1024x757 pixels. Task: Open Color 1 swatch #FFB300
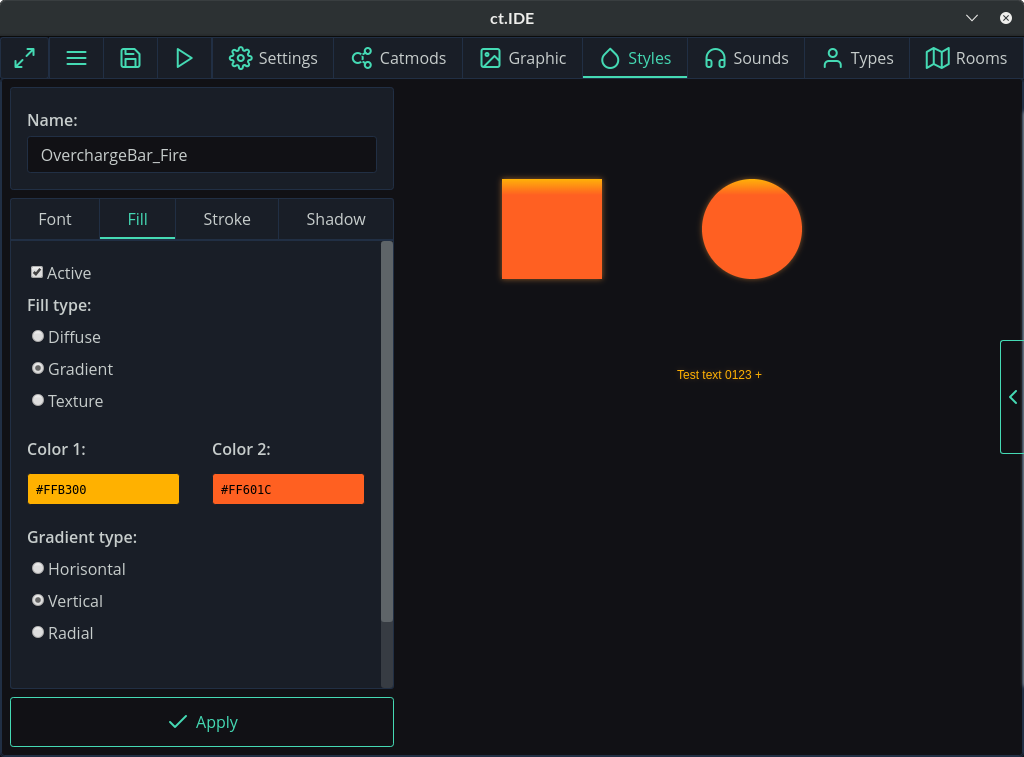(x=103, y=489)
